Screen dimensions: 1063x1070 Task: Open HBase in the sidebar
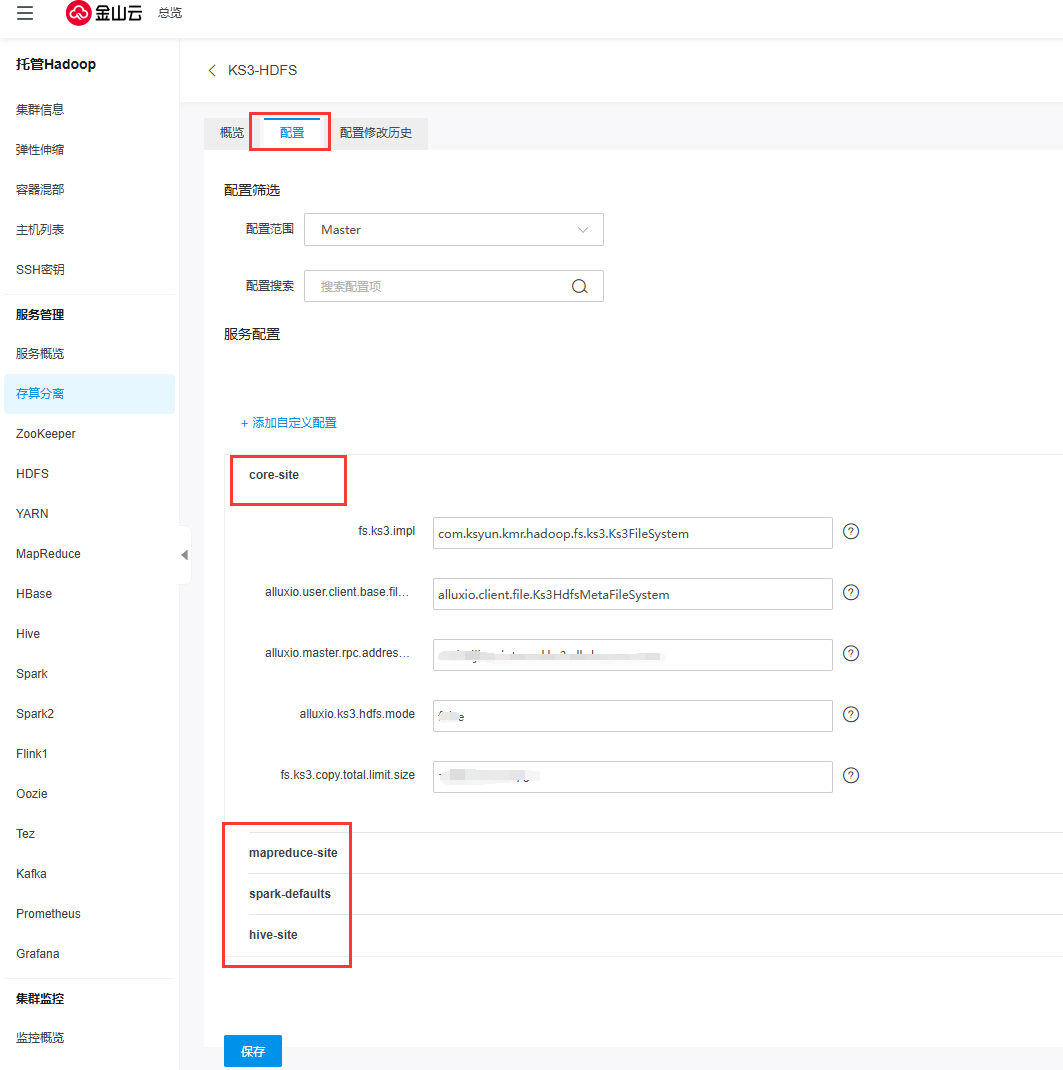coord(34,594)
